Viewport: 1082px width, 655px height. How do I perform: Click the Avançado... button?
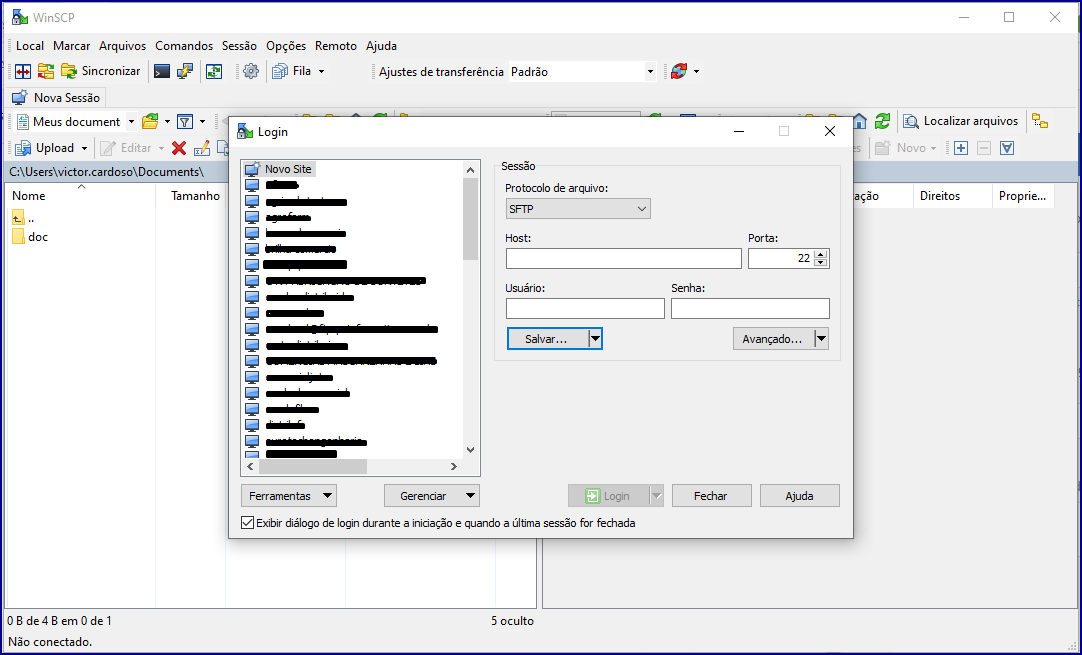pos(773,339)
